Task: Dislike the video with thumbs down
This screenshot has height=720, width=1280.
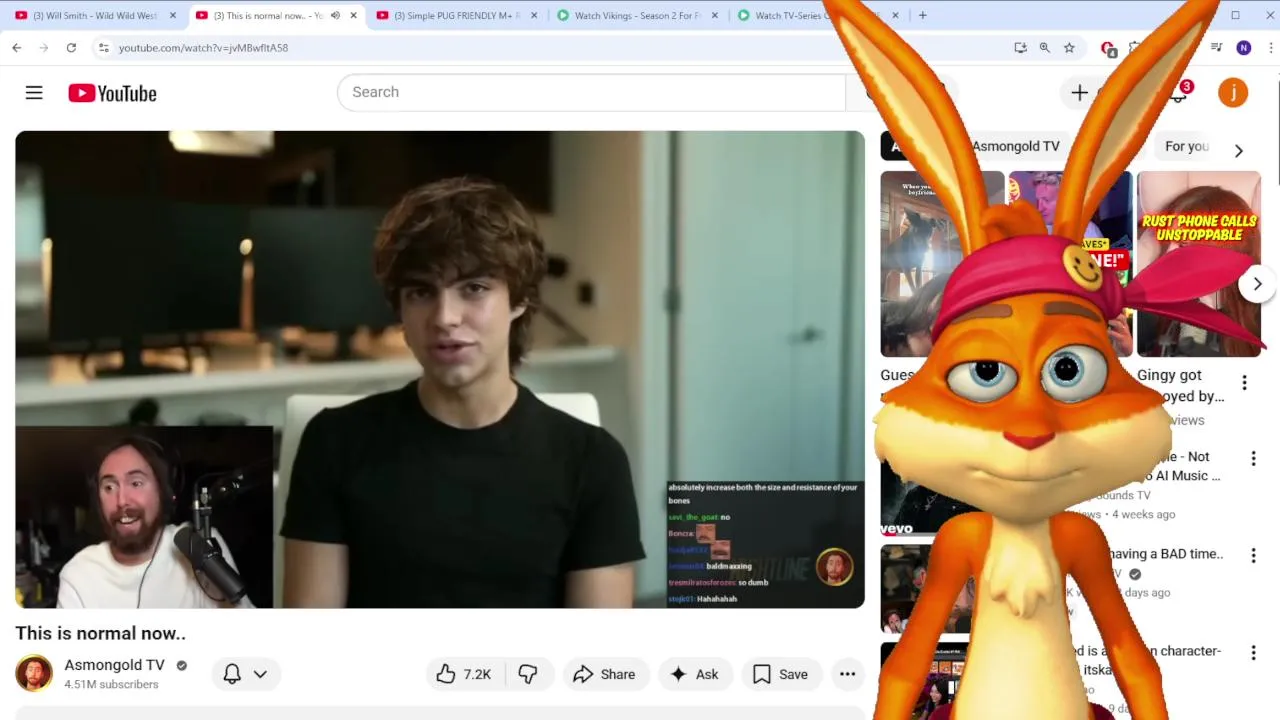Action: coord(528,674)
